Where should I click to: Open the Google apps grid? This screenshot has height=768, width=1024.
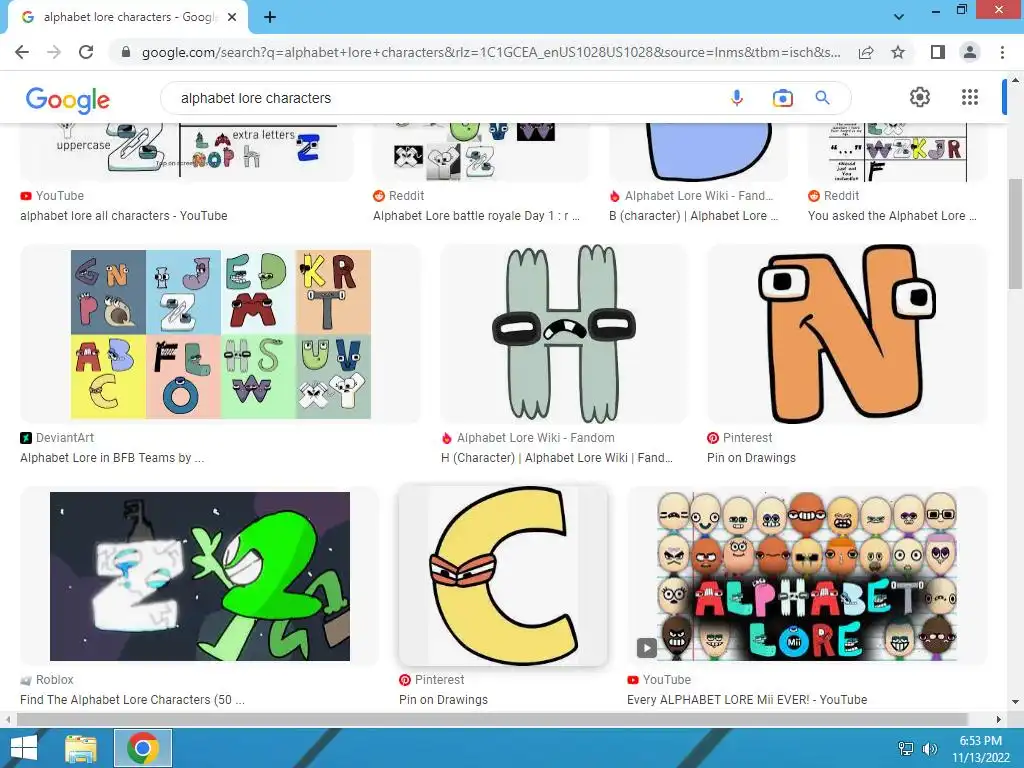click(x=970, y=97)
